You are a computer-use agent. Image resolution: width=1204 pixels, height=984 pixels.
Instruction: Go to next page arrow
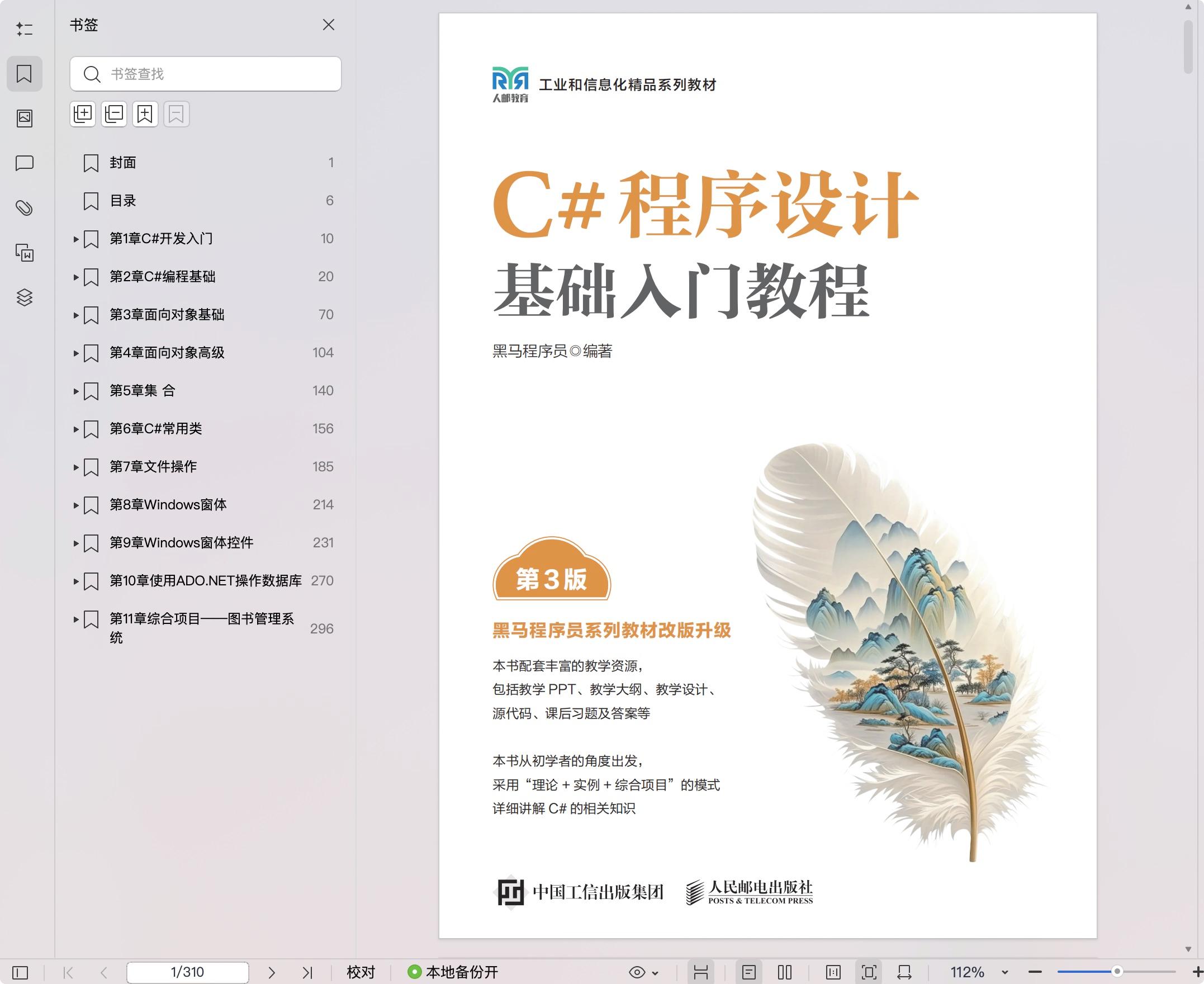point(272,973)
